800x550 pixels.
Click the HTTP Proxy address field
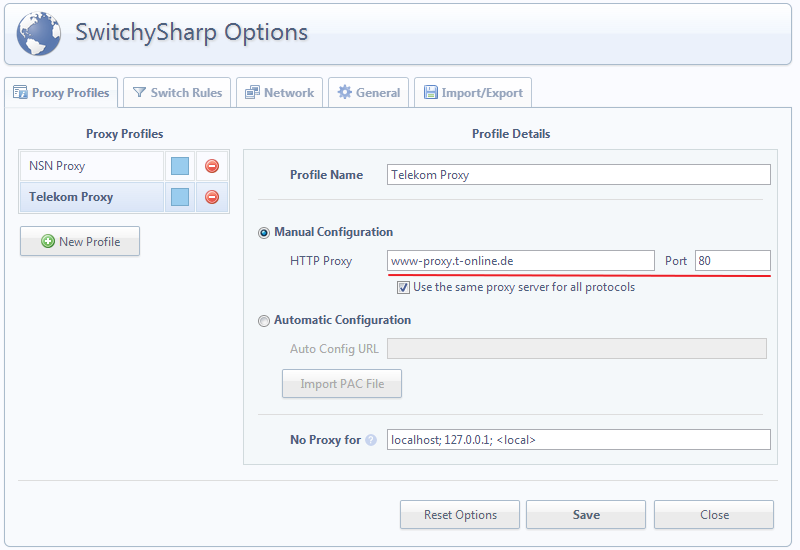coord(520,261)
